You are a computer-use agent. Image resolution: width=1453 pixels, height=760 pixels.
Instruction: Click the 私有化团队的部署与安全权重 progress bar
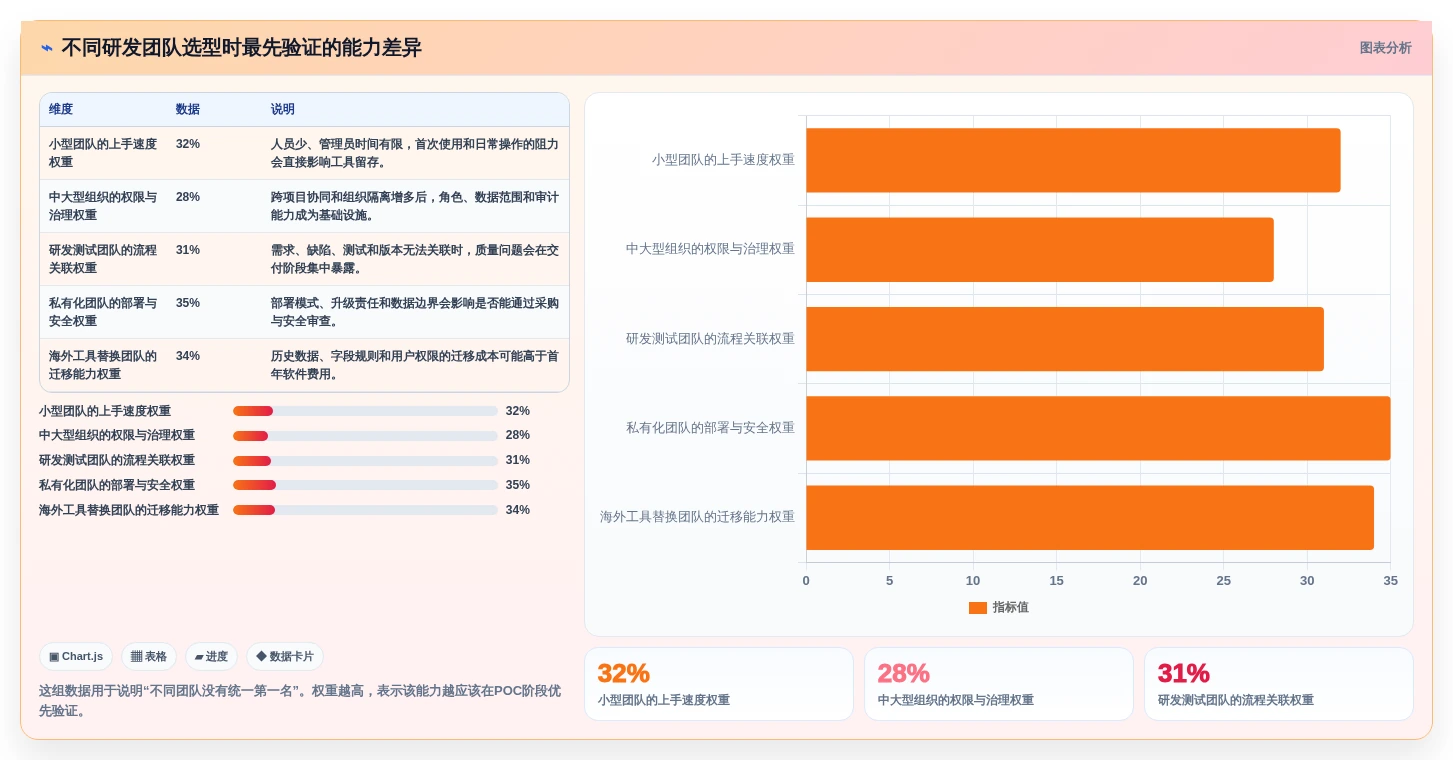pos(365,485)
